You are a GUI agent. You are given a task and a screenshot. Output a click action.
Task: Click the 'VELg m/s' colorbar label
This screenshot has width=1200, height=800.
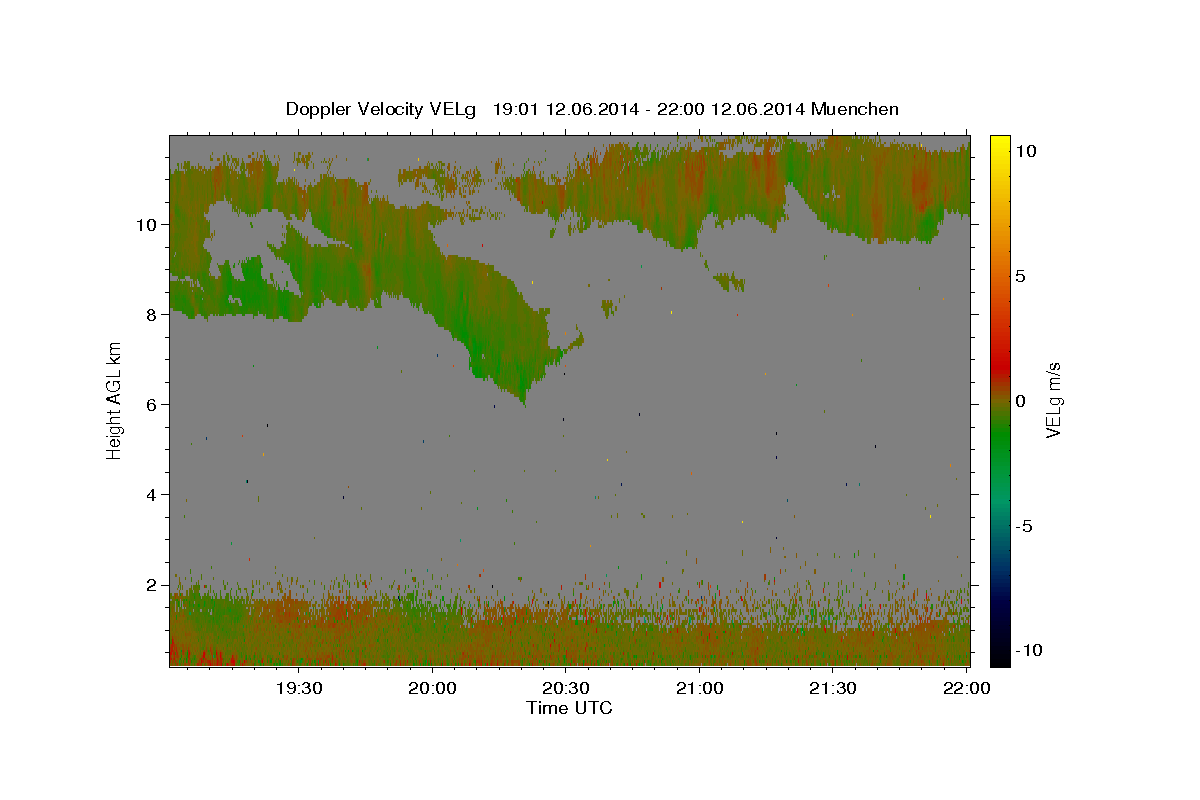pos(1053,400)
